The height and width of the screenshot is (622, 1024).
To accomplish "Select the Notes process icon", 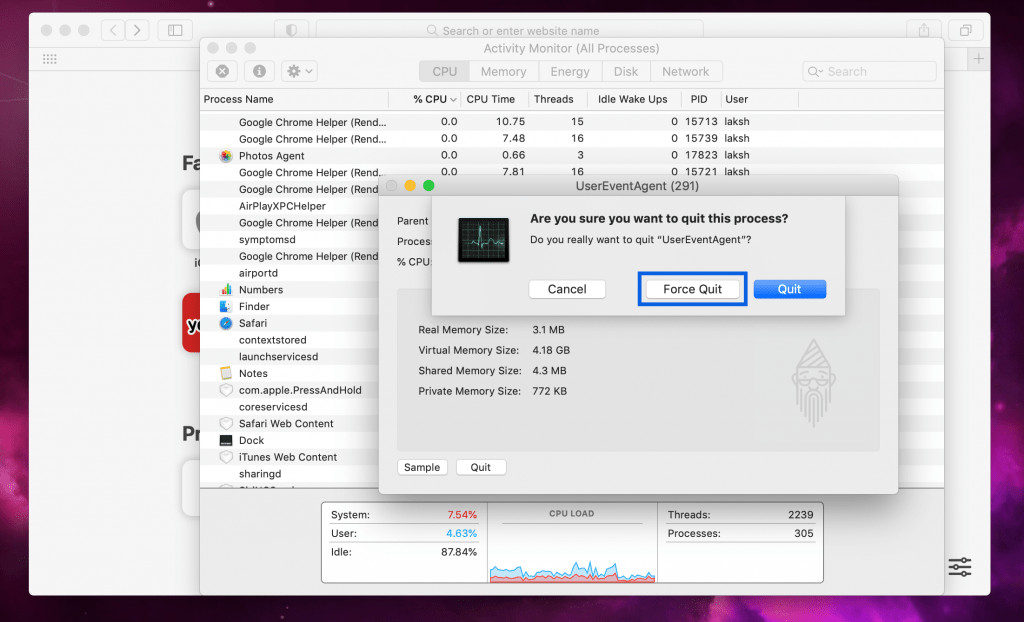I will tap(226, 373).
